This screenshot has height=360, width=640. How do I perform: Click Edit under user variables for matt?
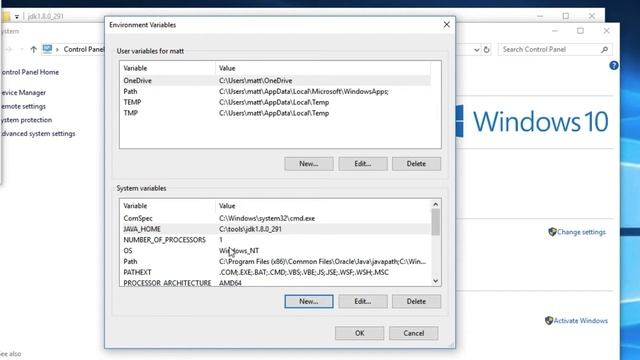[x=362, y=164]
